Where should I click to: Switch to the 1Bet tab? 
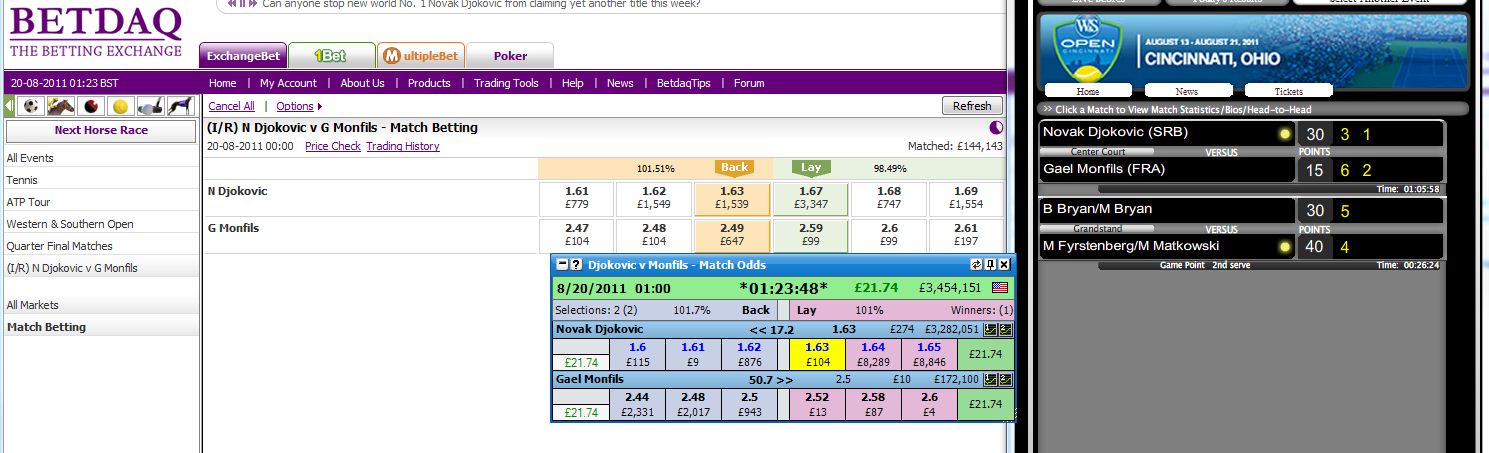pos(331,56)
